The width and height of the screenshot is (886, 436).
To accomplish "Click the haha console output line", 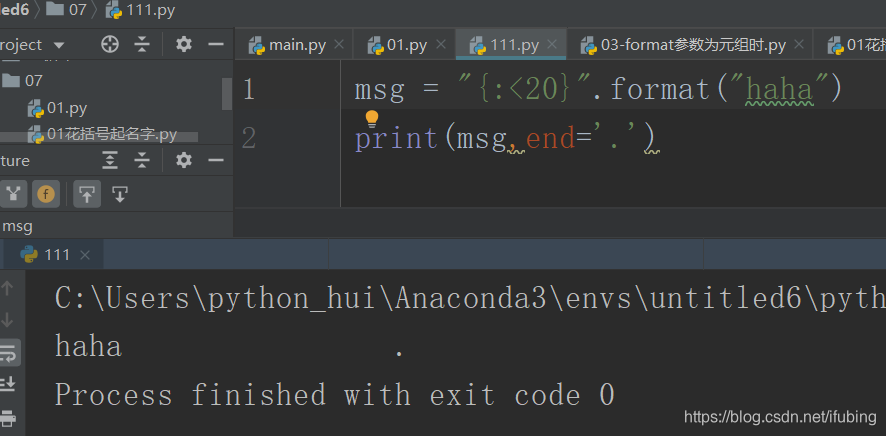I will click(230, 347).
